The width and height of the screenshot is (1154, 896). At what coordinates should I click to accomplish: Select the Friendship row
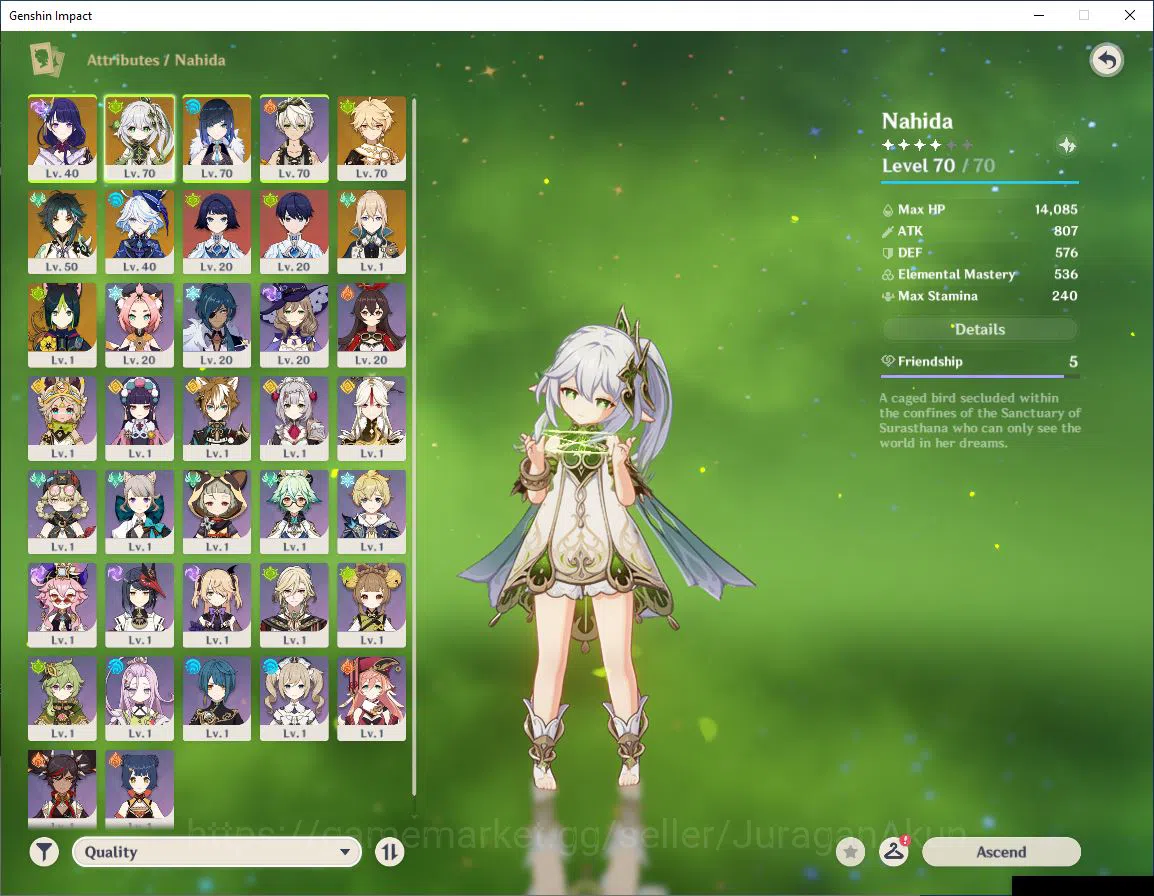(980, 361)
